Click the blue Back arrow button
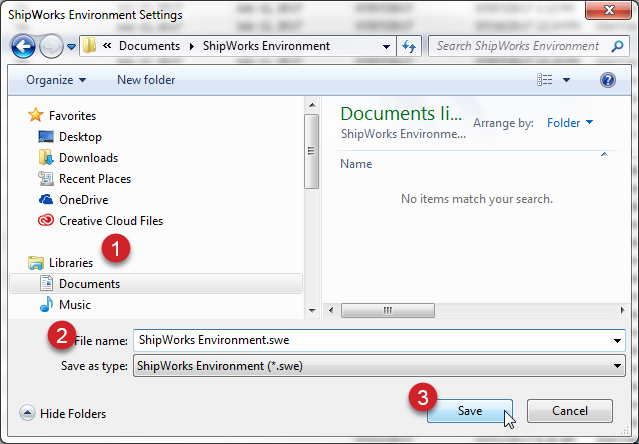 click(23, 46)
